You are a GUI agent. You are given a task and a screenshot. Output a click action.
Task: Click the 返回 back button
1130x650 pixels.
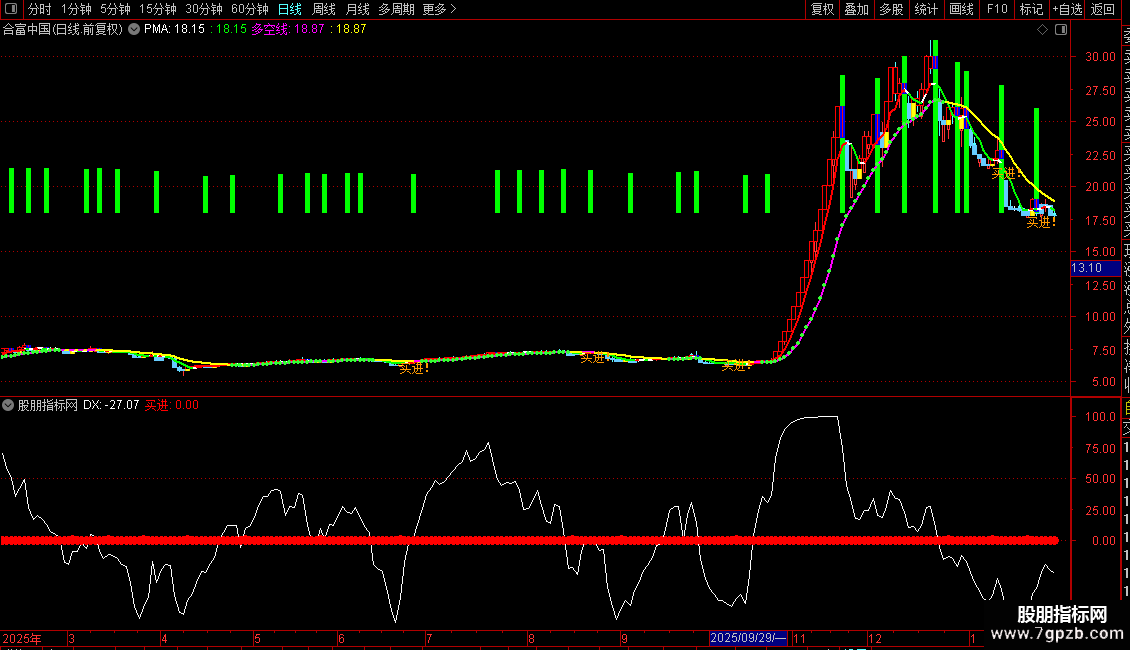pyautogui.click(x=1103, y=9)
